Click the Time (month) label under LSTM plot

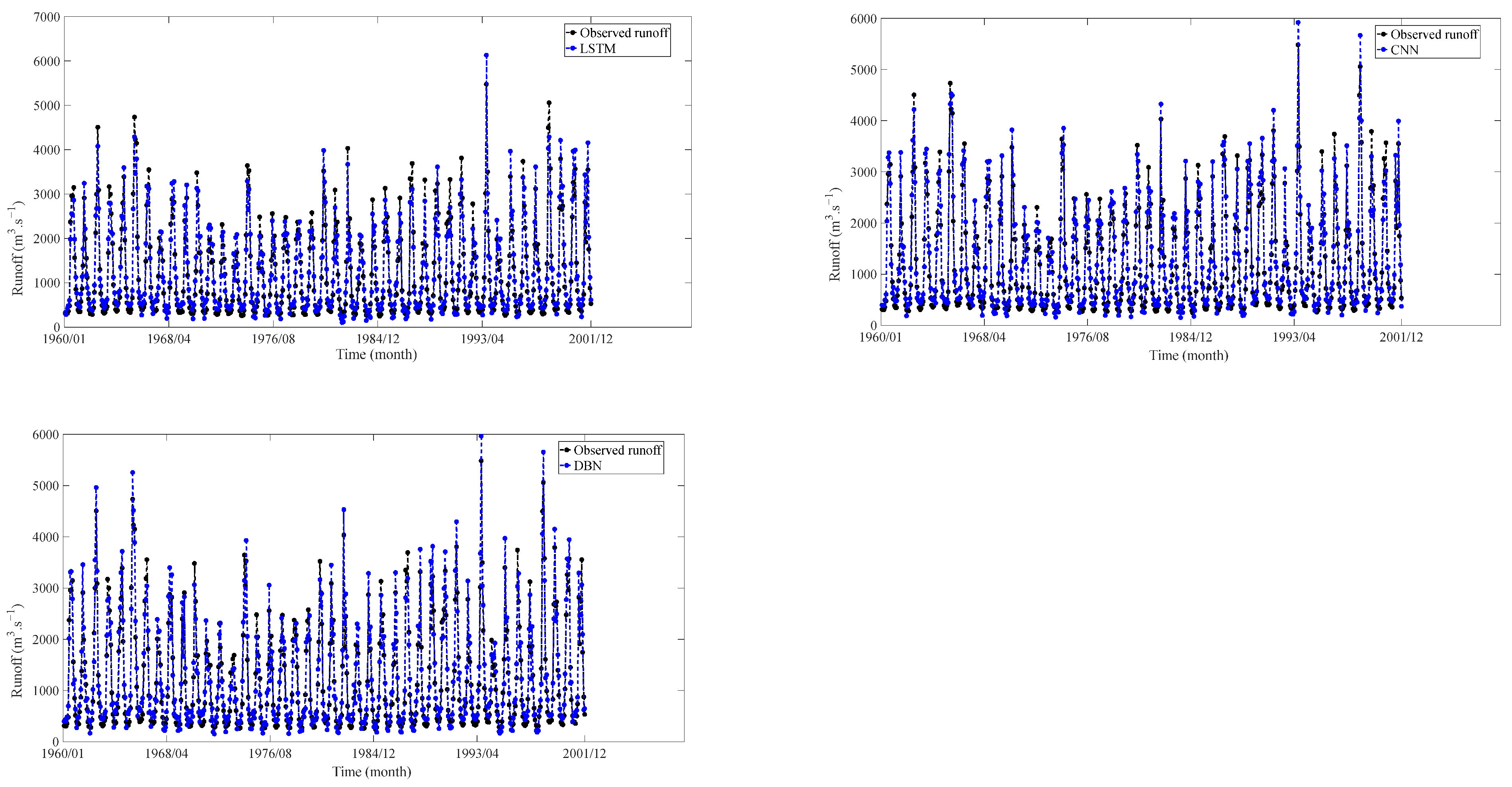(x=376, y=355)
